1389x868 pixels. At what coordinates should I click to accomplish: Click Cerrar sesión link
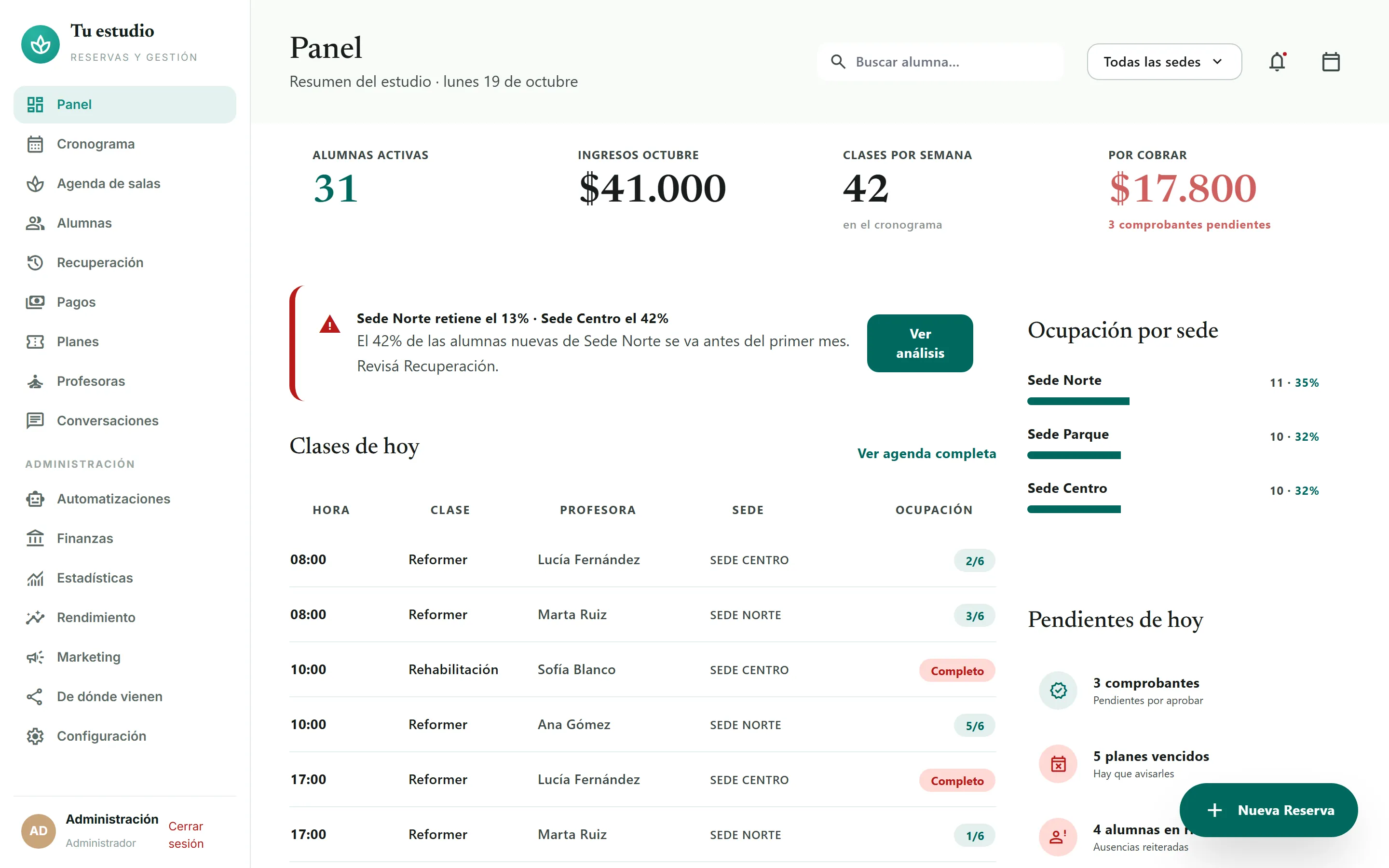pyautogui.click(x=186, y=835)
